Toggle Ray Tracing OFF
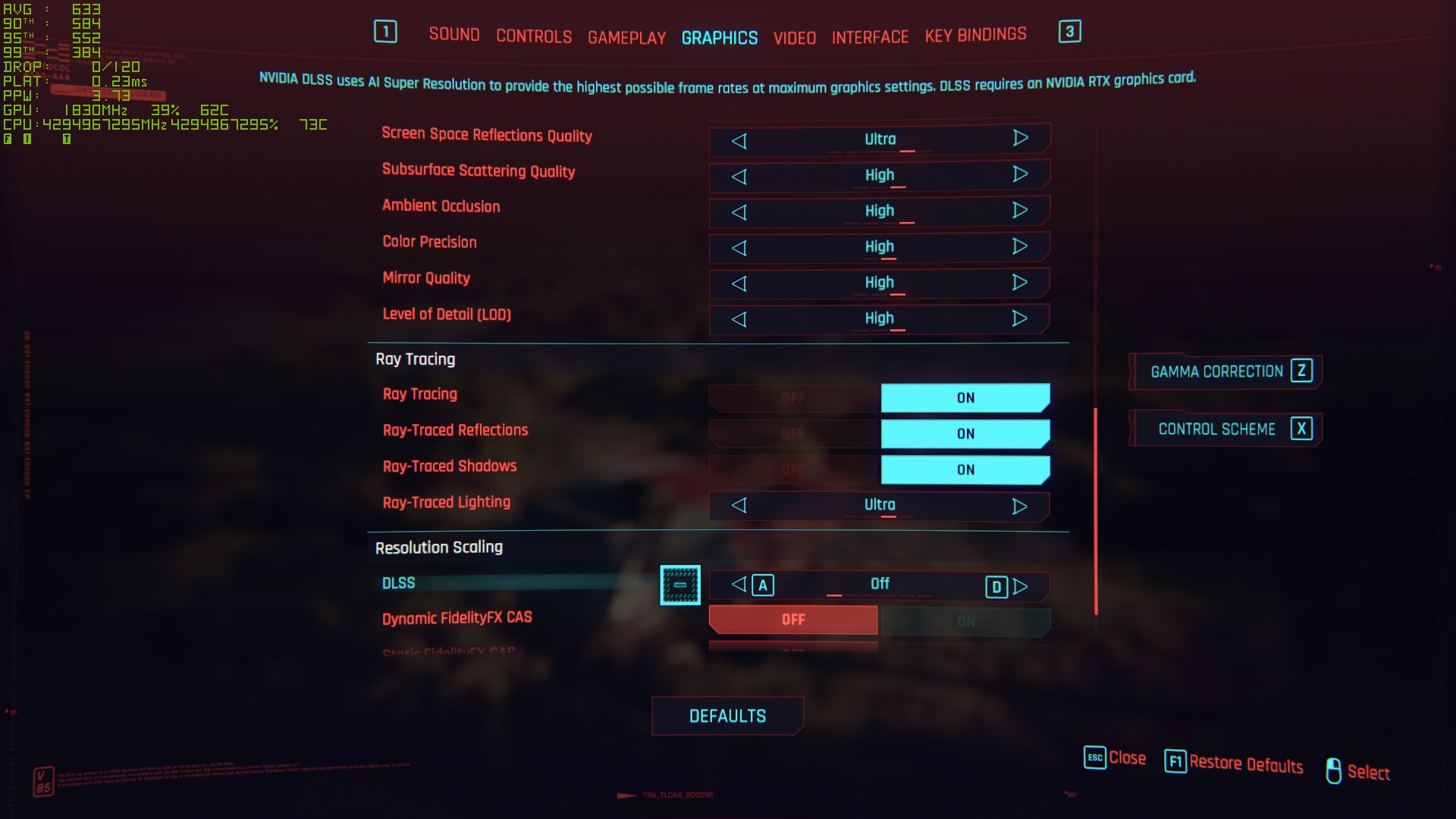Image resolution: width=1456 pixels, height=819 pixels. coord(793,397)
